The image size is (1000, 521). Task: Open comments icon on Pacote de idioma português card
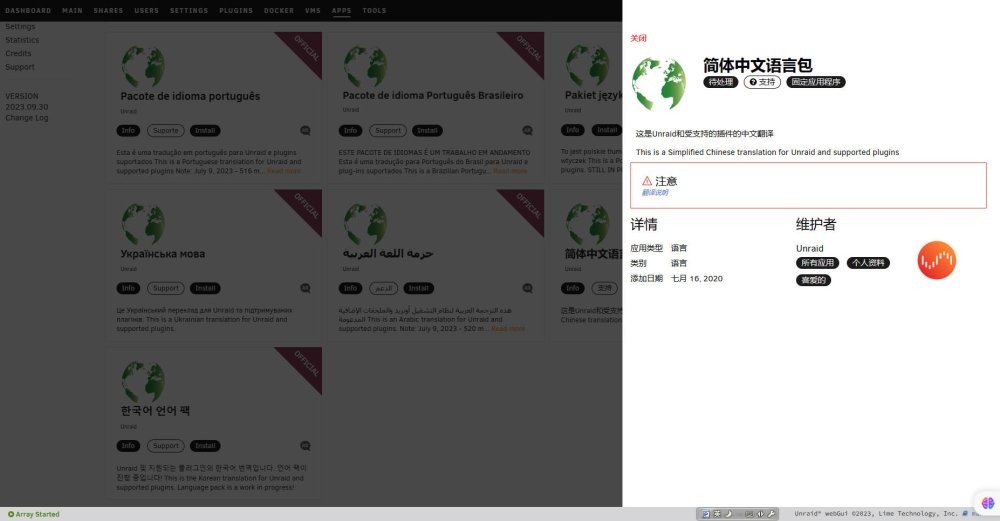(305, 130)
